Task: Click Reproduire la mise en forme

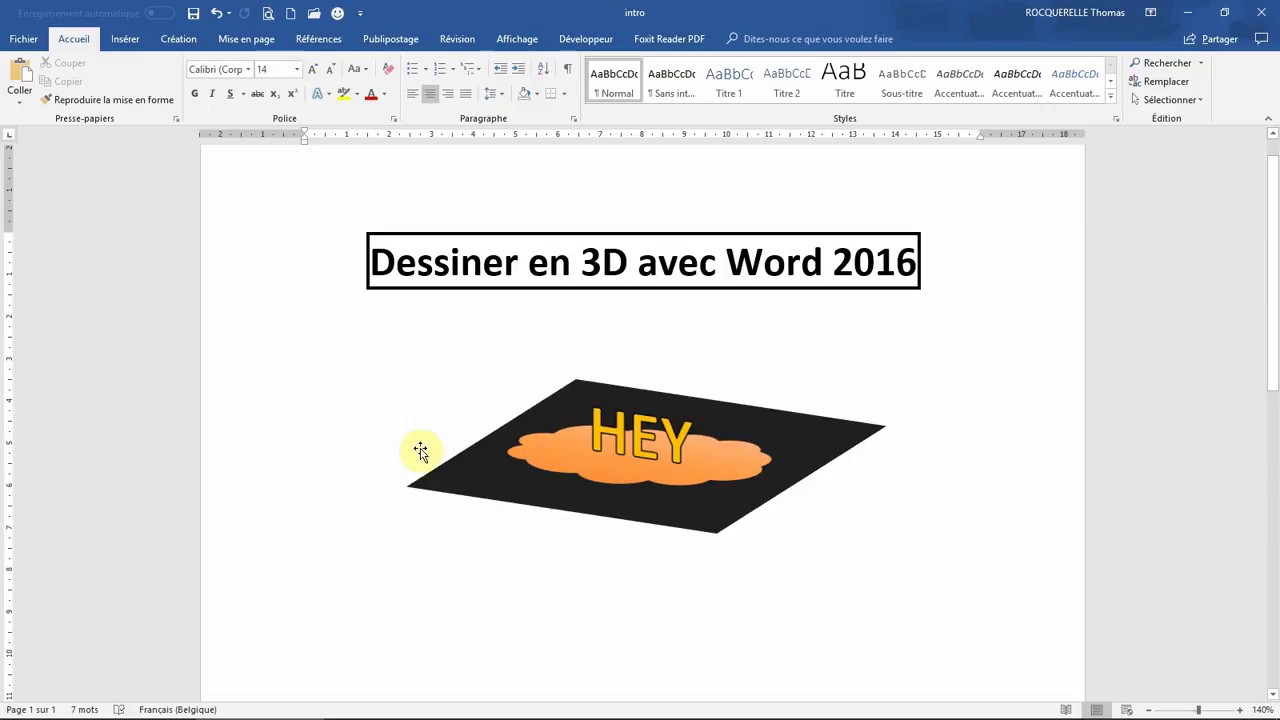Action: point(107,100)
